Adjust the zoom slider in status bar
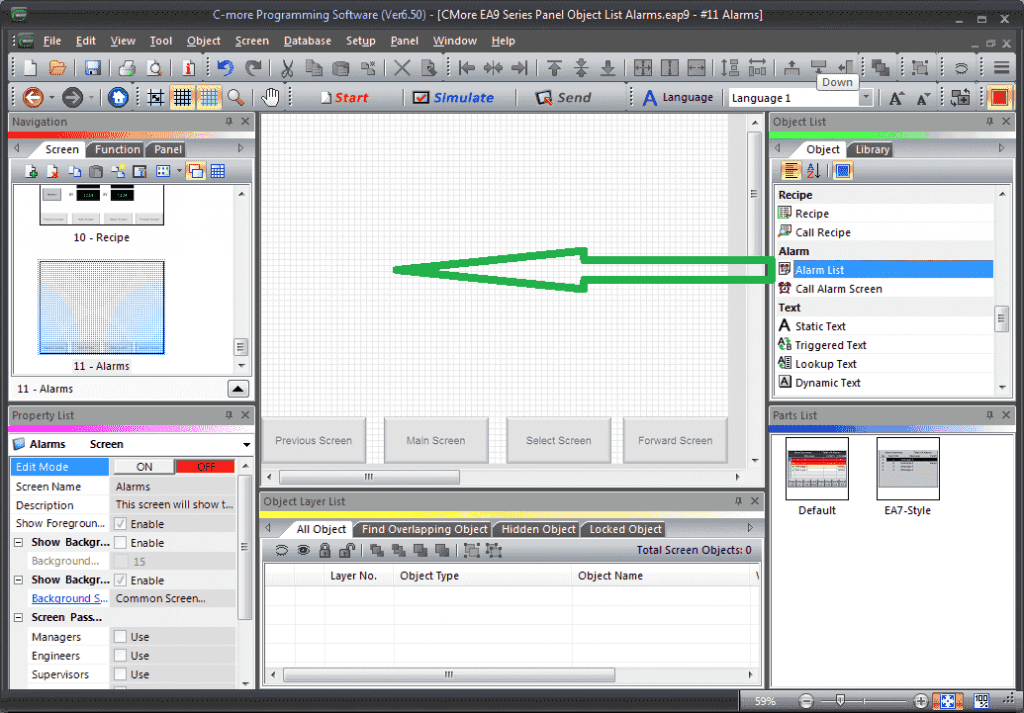 click(x=841, y=701)
